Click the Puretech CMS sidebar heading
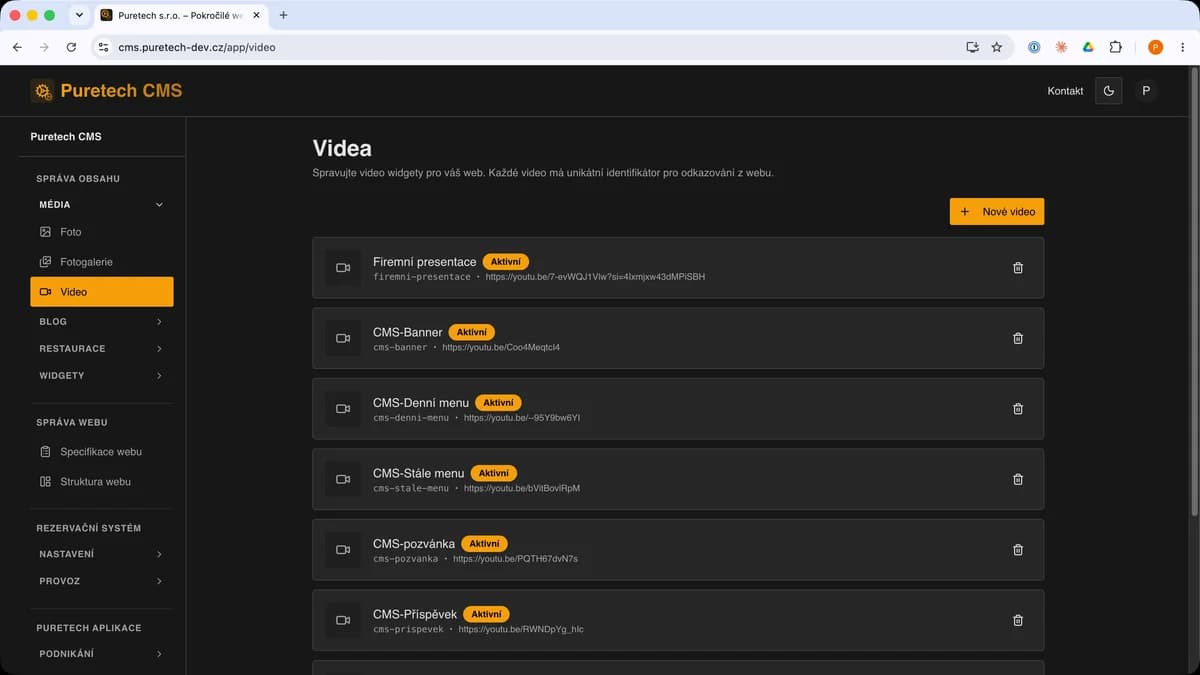1200x675 pixels. click(66, 137)
